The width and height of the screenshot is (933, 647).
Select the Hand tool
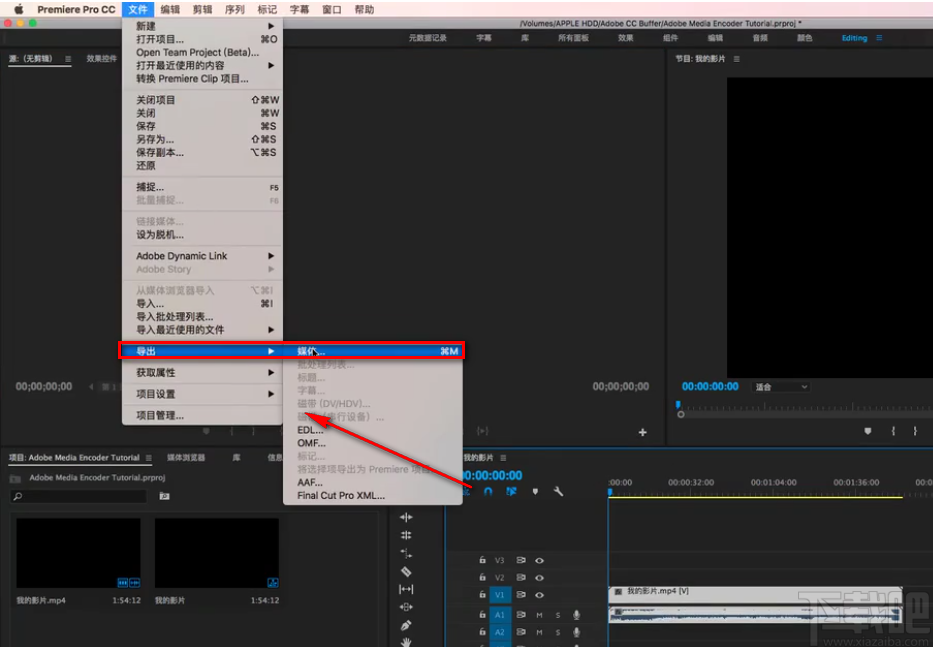(406, 642)
